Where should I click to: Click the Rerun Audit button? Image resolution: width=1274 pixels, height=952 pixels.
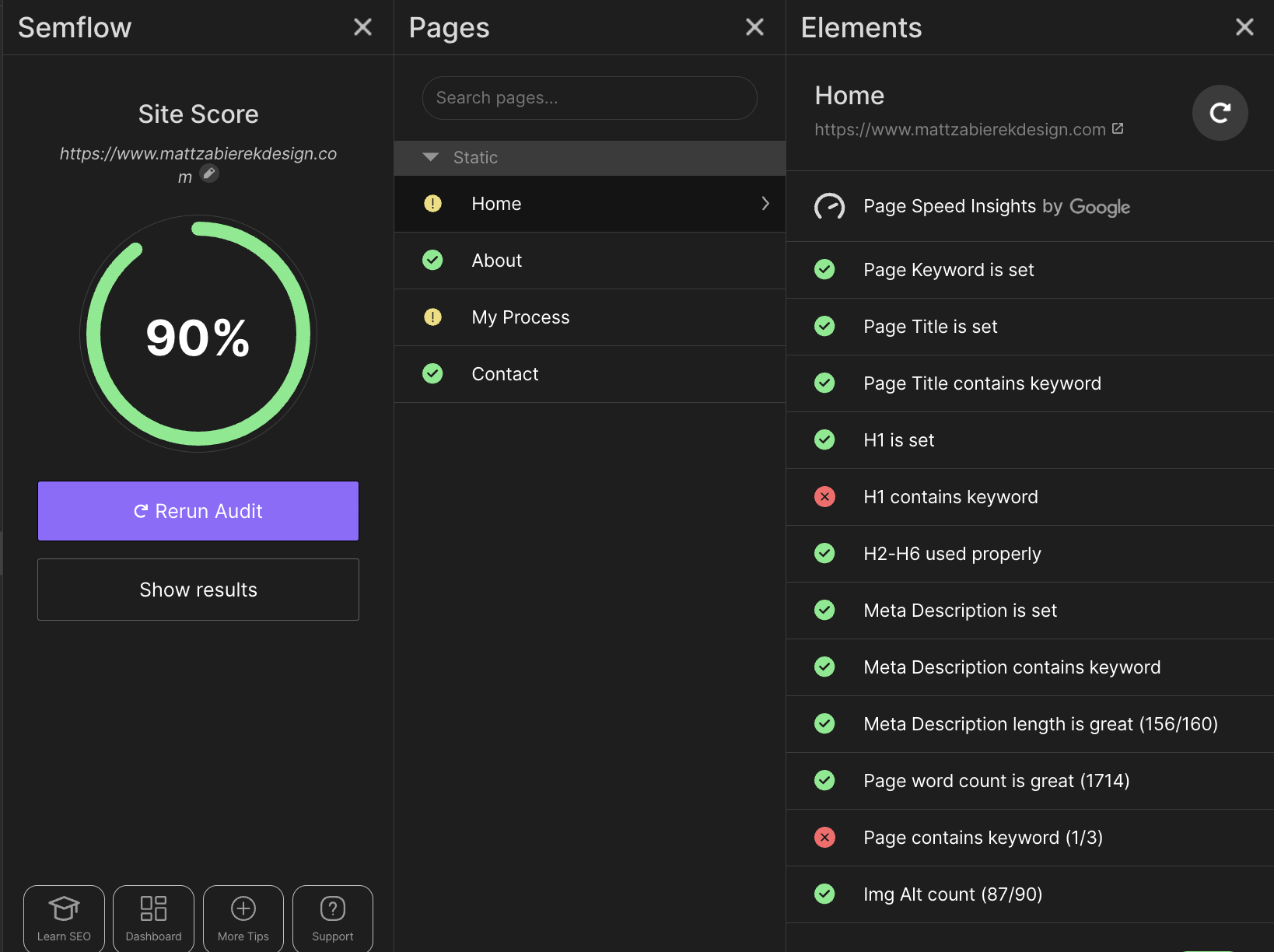[x=198, y=511]
